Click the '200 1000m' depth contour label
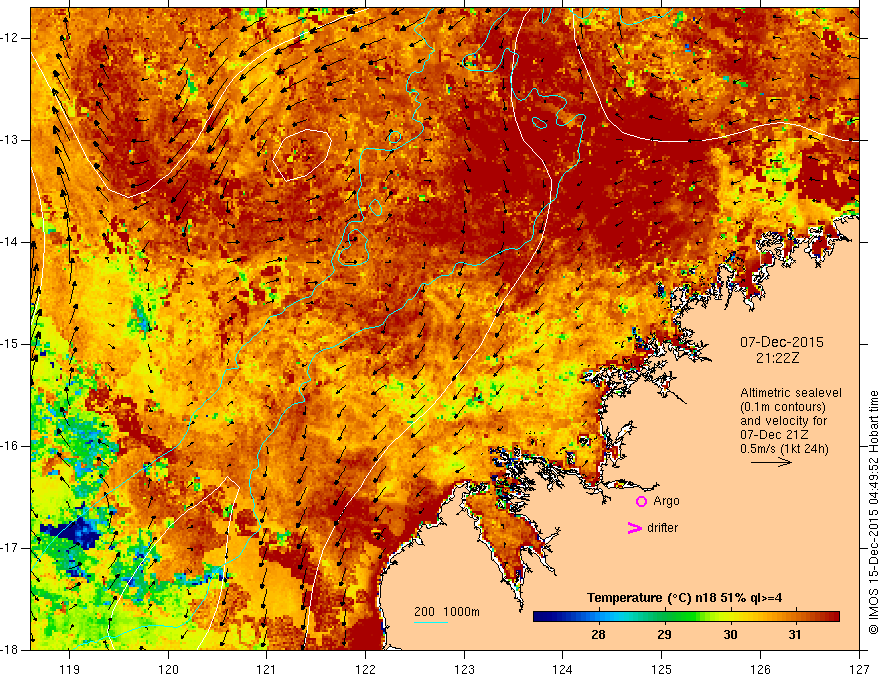The width and height of the screenshot is (880, 680). coord(447,612)
